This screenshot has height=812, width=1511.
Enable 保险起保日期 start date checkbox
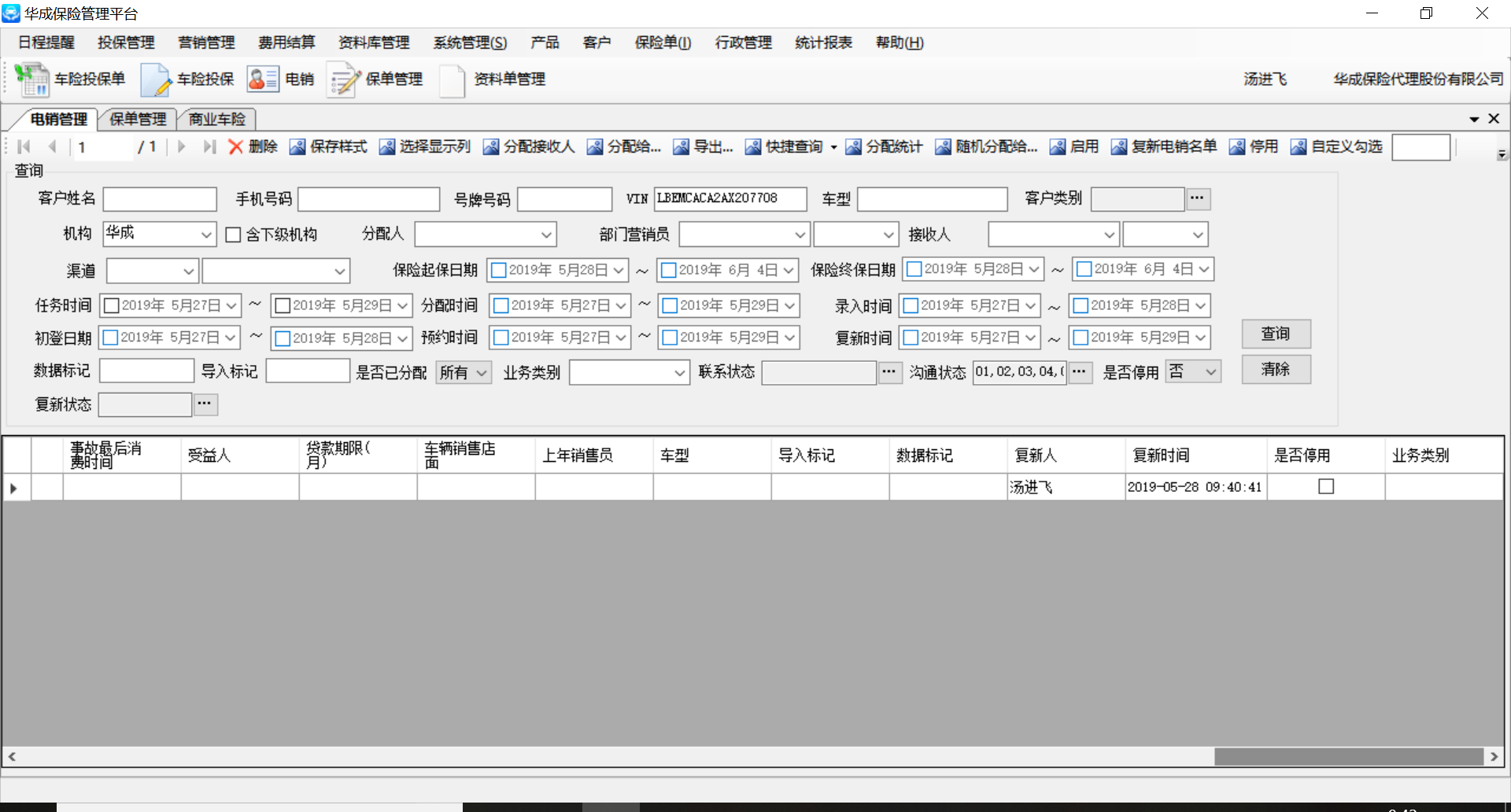(498, 270)
